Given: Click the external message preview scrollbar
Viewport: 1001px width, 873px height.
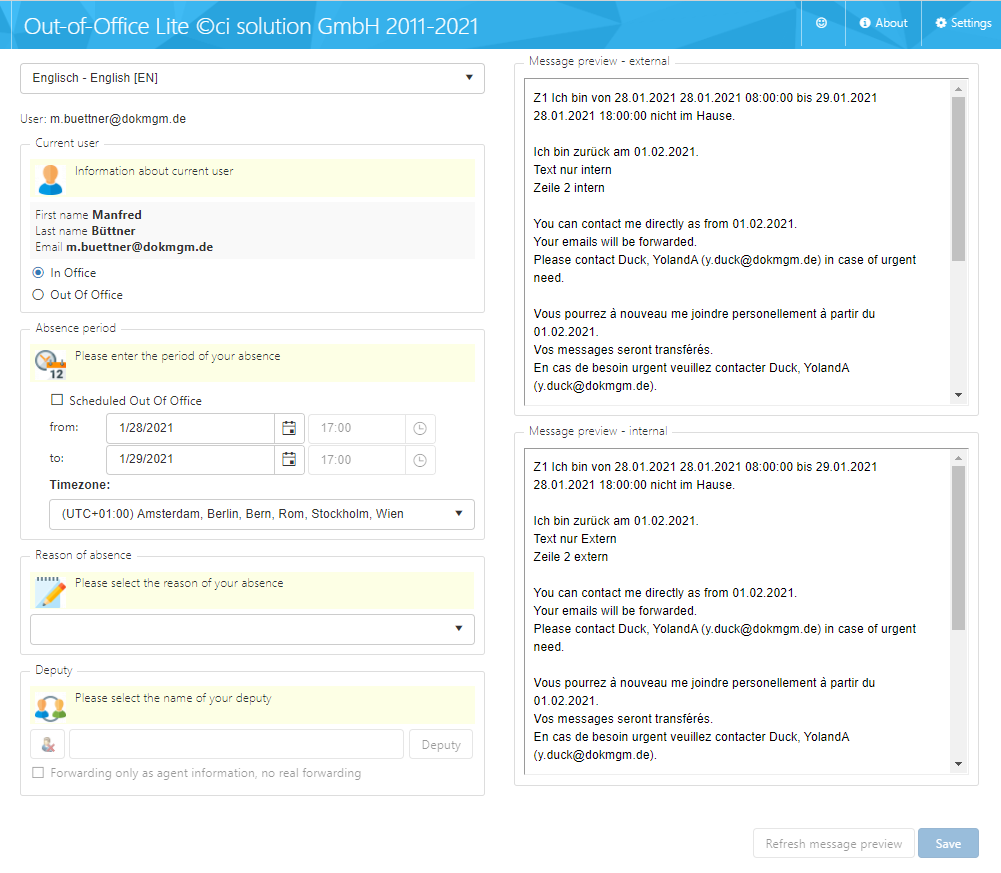Looking at the screenshot, I should pos(958,180).
